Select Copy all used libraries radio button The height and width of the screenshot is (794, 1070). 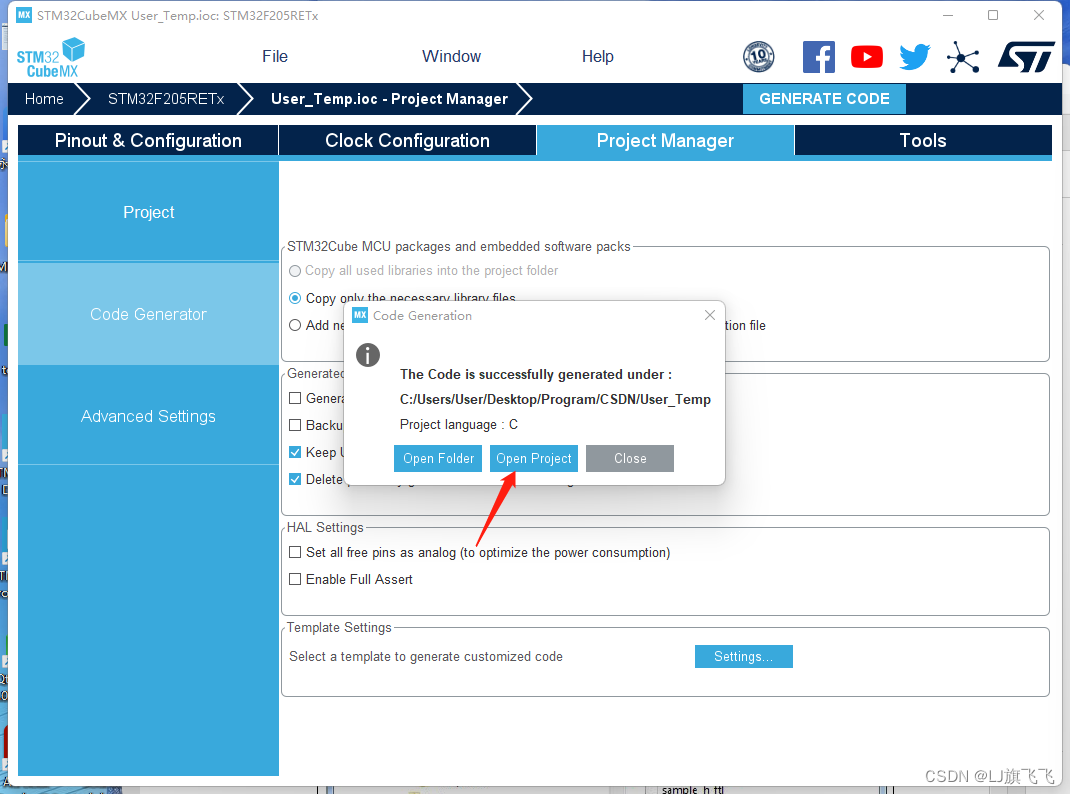click(x=295, y=271)
